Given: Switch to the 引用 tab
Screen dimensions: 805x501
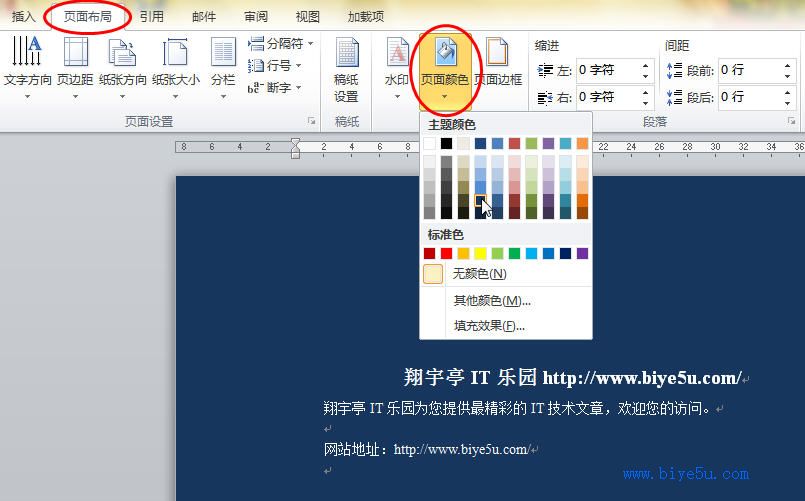Looking at the screenshot, I should pyautogui.click(x=151, y=16).
